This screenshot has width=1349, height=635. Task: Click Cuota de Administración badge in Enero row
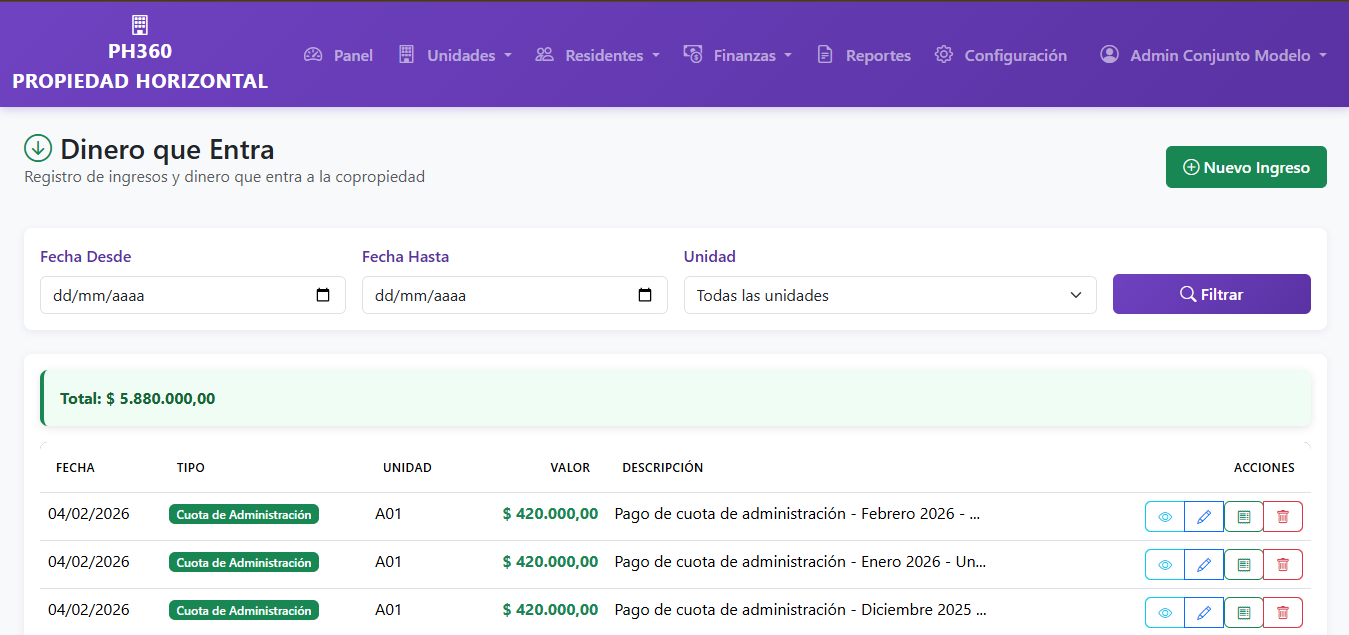[x=244, y=562]
